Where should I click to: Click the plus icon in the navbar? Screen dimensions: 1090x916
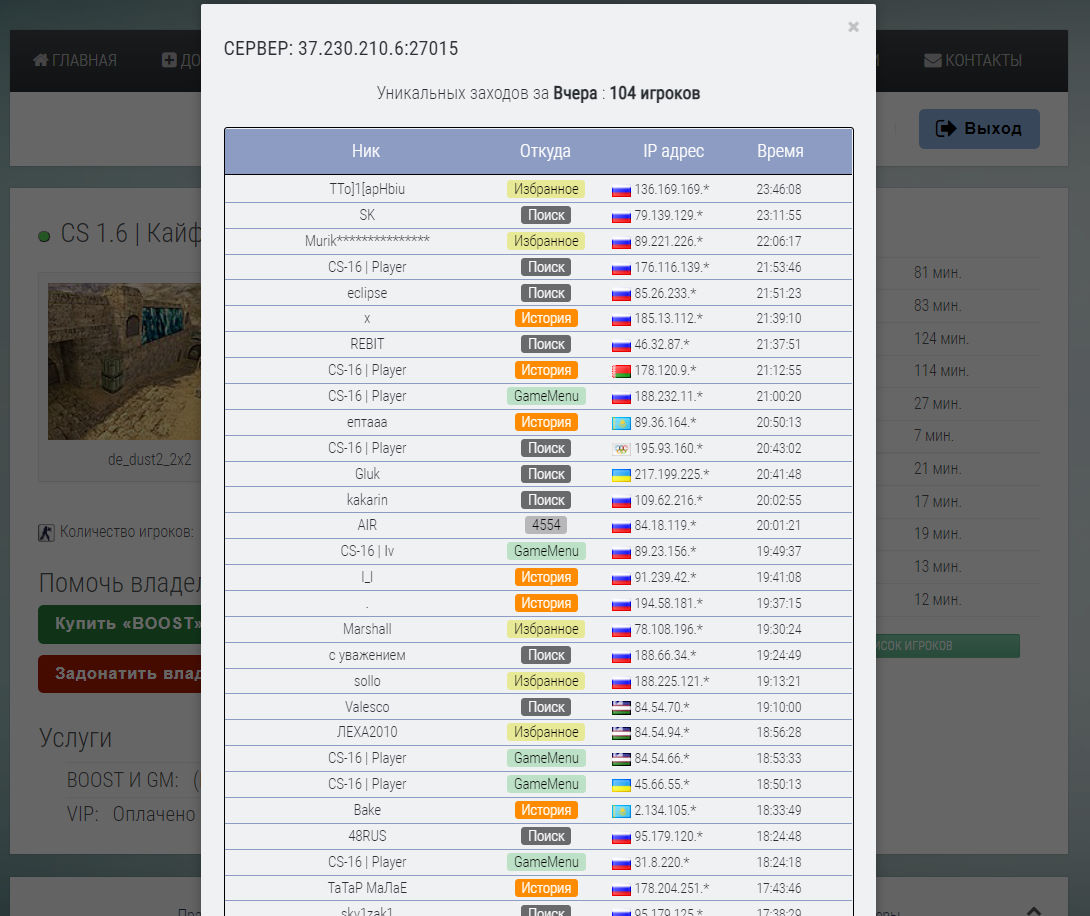169,60
